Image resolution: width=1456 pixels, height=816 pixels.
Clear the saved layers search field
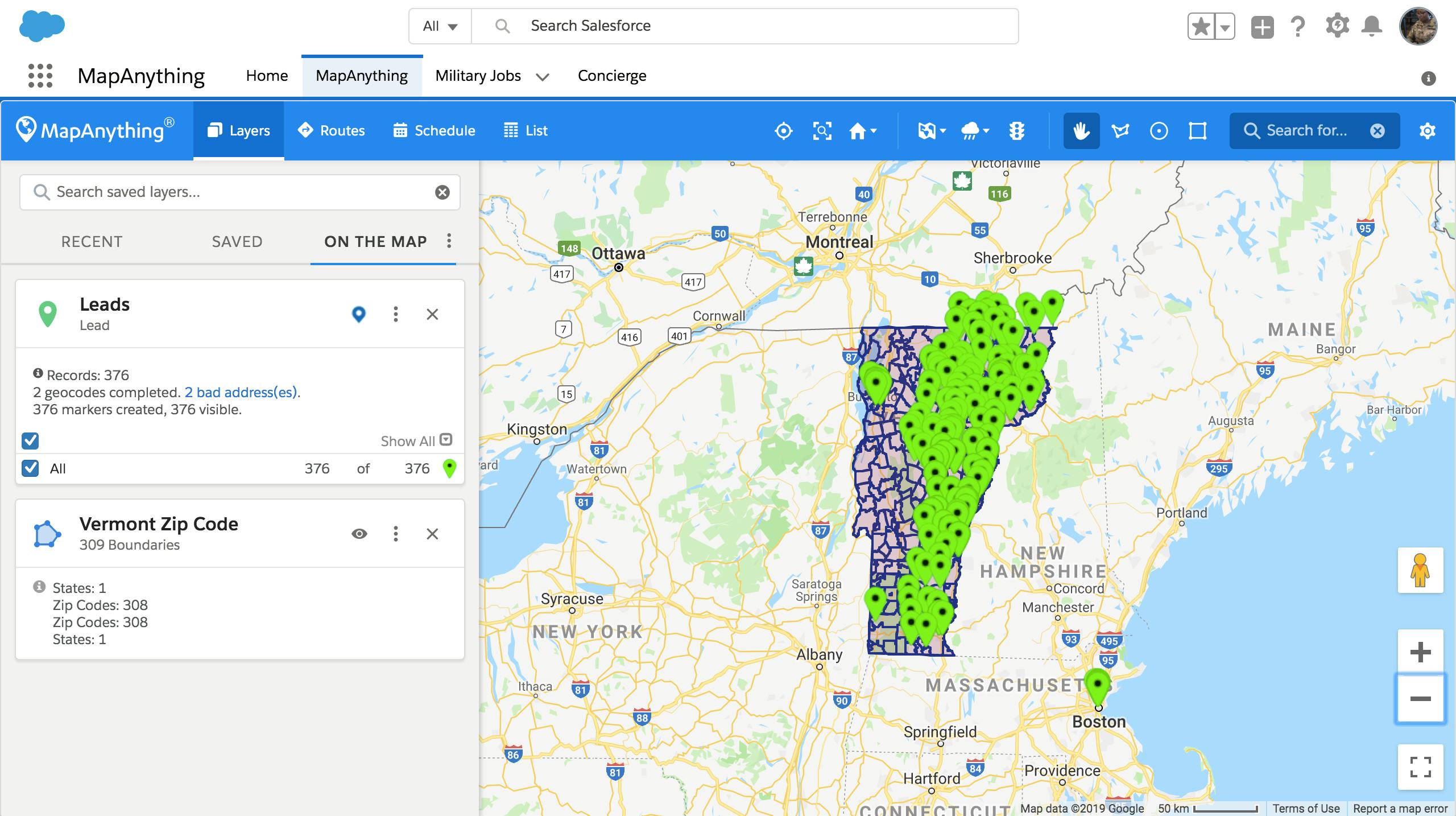point(442,192)
